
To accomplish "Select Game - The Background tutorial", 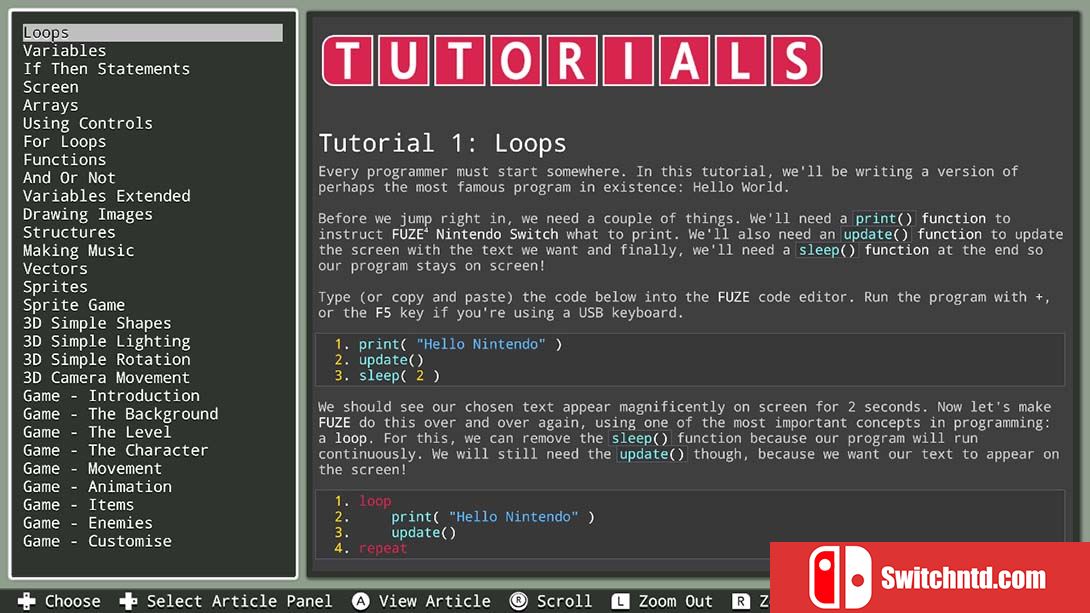I will (x=120, y=414).
